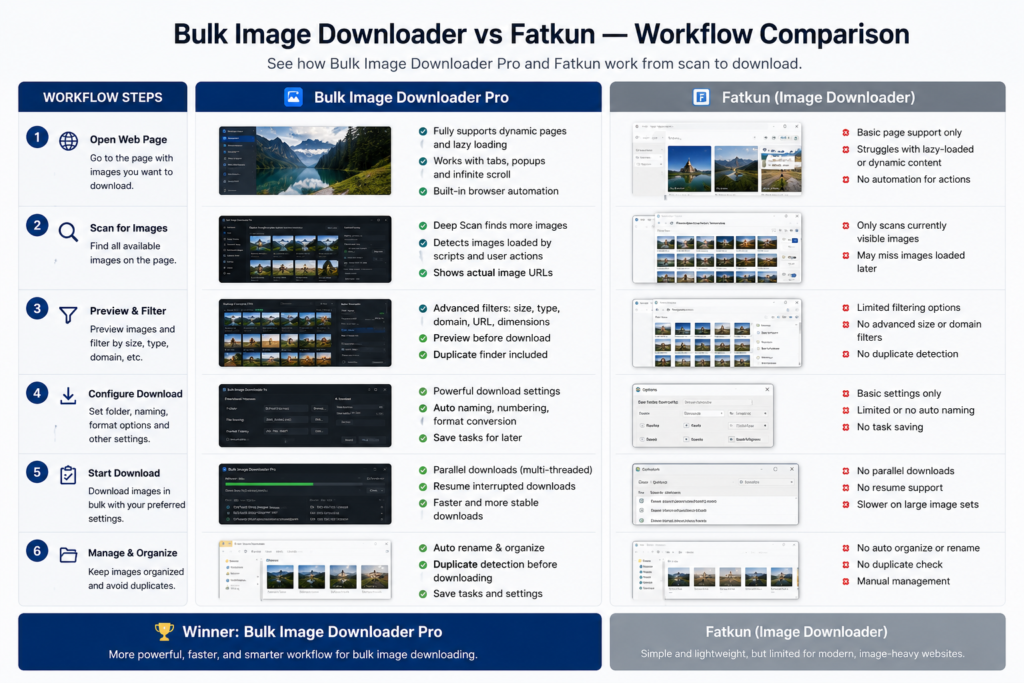Click text Only scans currently visible images
This screenshot has width=1024, height=683.
point(901,232)
